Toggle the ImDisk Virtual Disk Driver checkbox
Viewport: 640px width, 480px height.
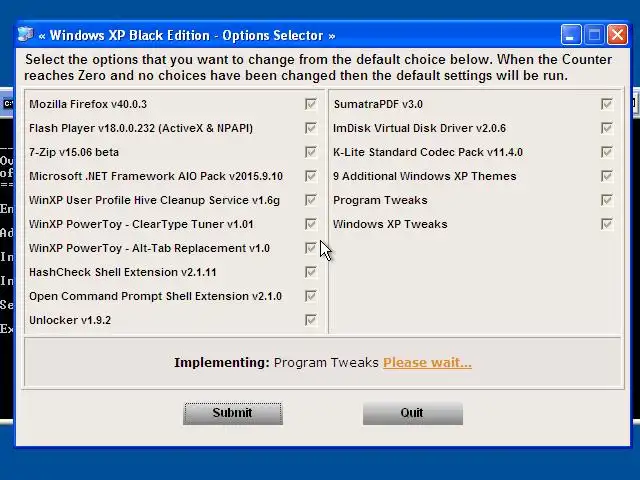click(x=607, y=128)
